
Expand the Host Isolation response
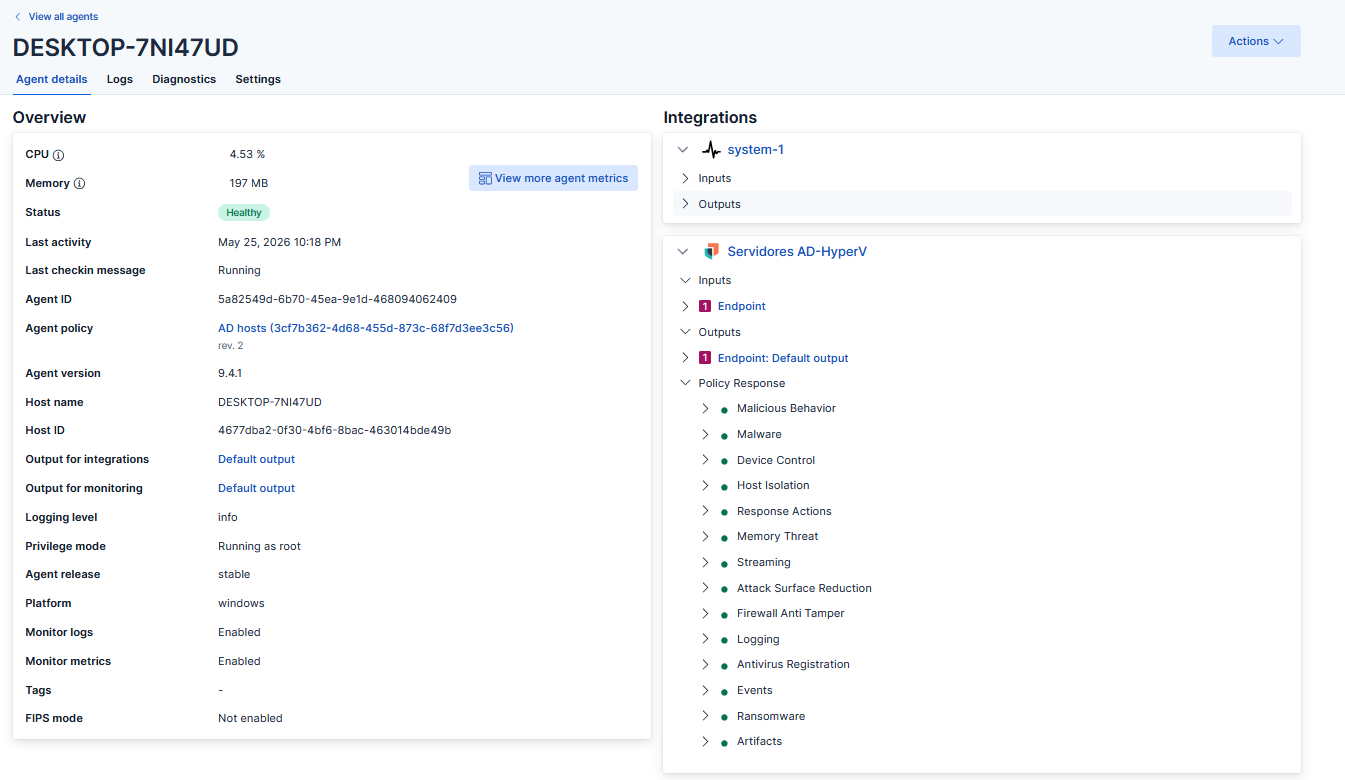tap(705, 486)
